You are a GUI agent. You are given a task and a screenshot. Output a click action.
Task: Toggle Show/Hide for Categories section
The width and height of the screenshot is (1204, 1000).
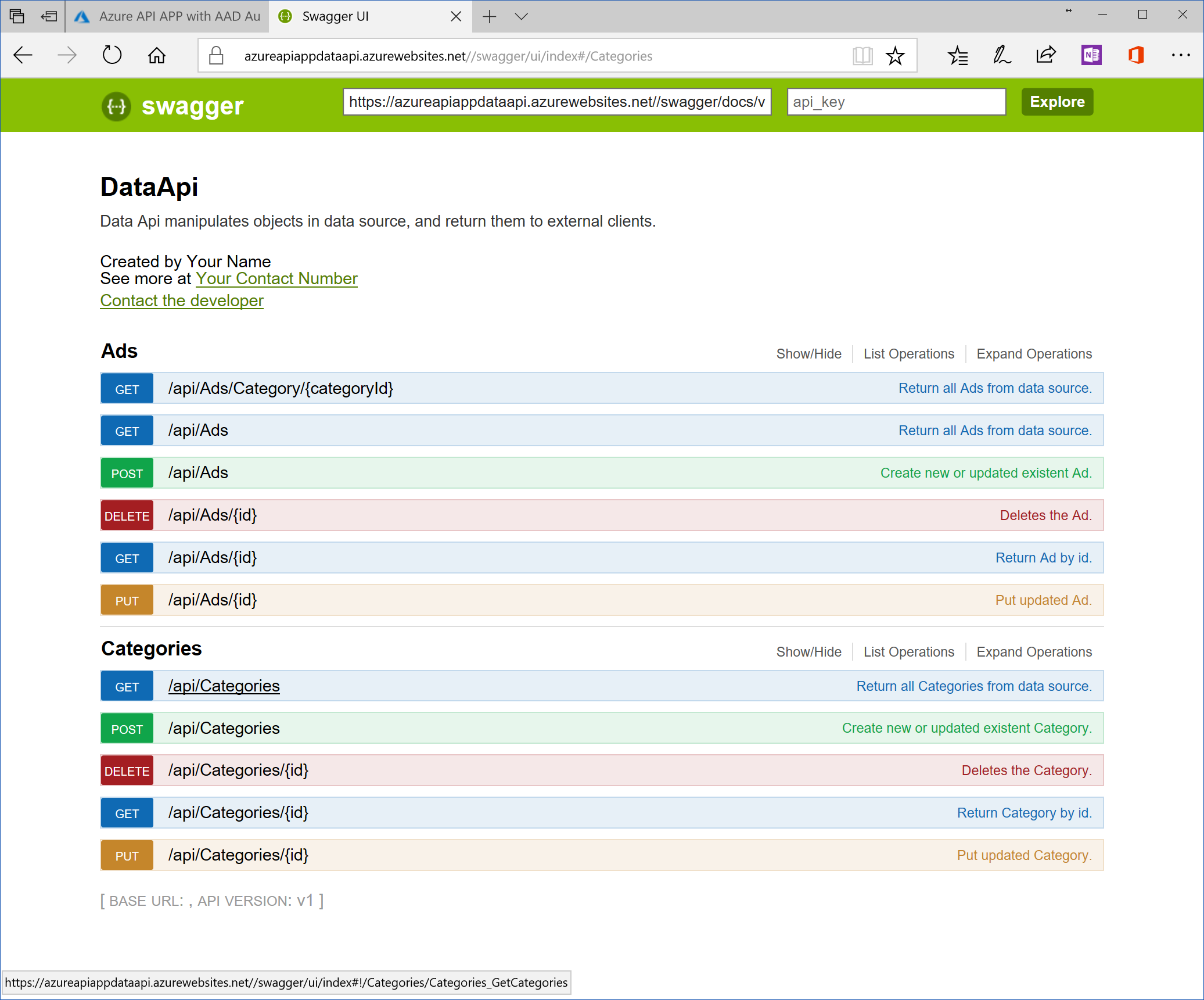(808, 652)
